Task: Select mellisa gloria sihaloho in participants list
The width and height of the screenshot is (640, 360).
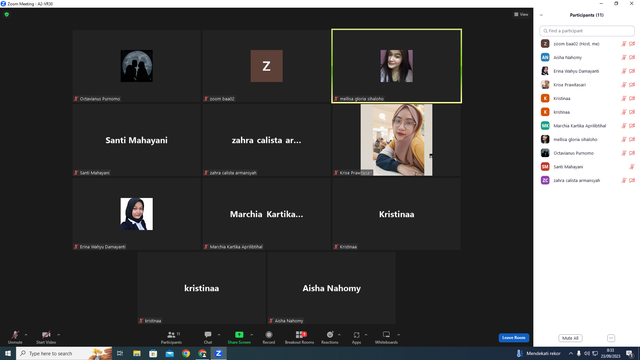Action: [587, 140]
